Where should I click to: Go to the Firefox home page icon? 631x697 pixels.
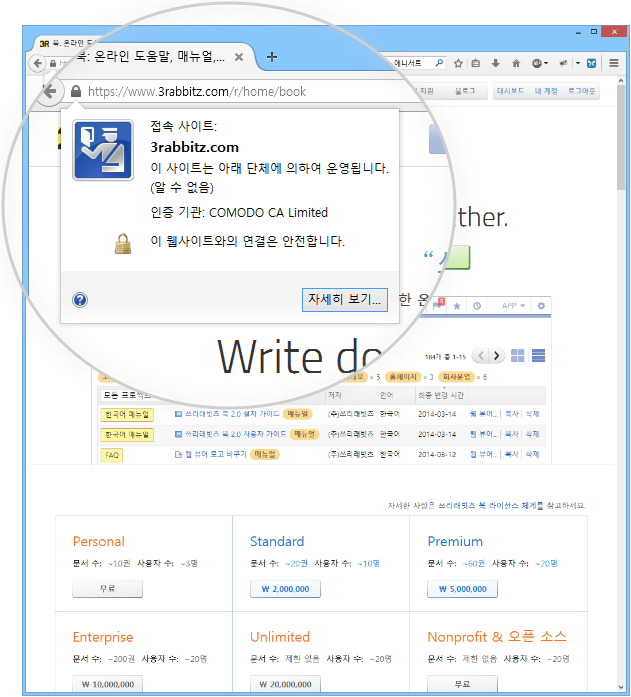click(516, 63)
